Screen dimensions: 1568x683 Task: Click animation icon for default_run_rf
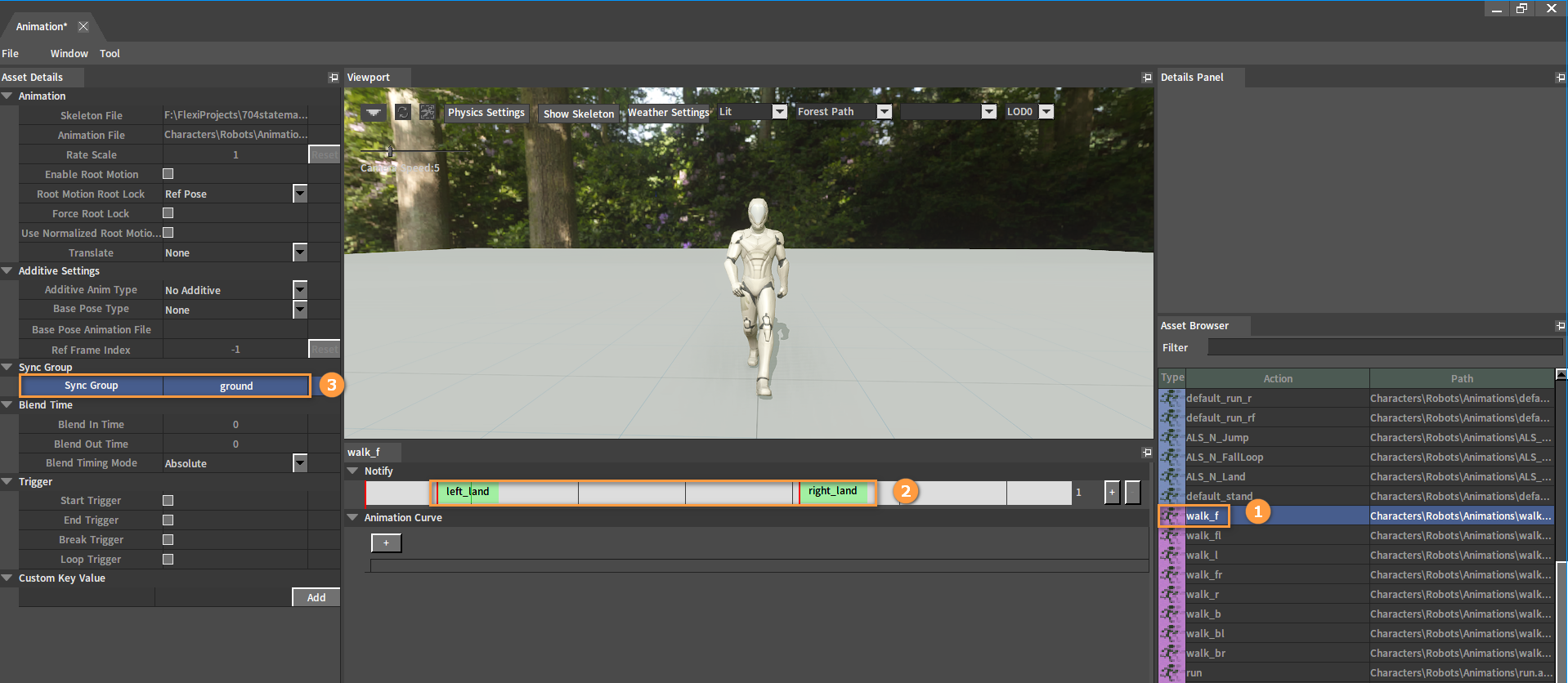pyautogui.click(x=1172, y=417)
